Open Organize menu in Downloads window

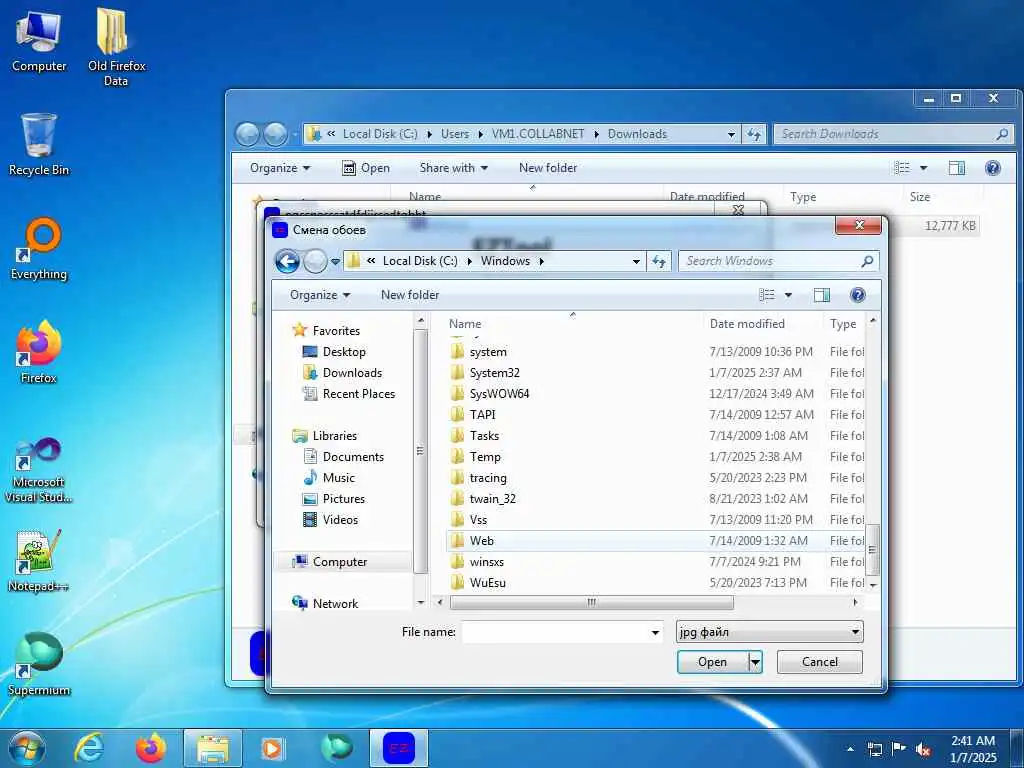point(280,168)
